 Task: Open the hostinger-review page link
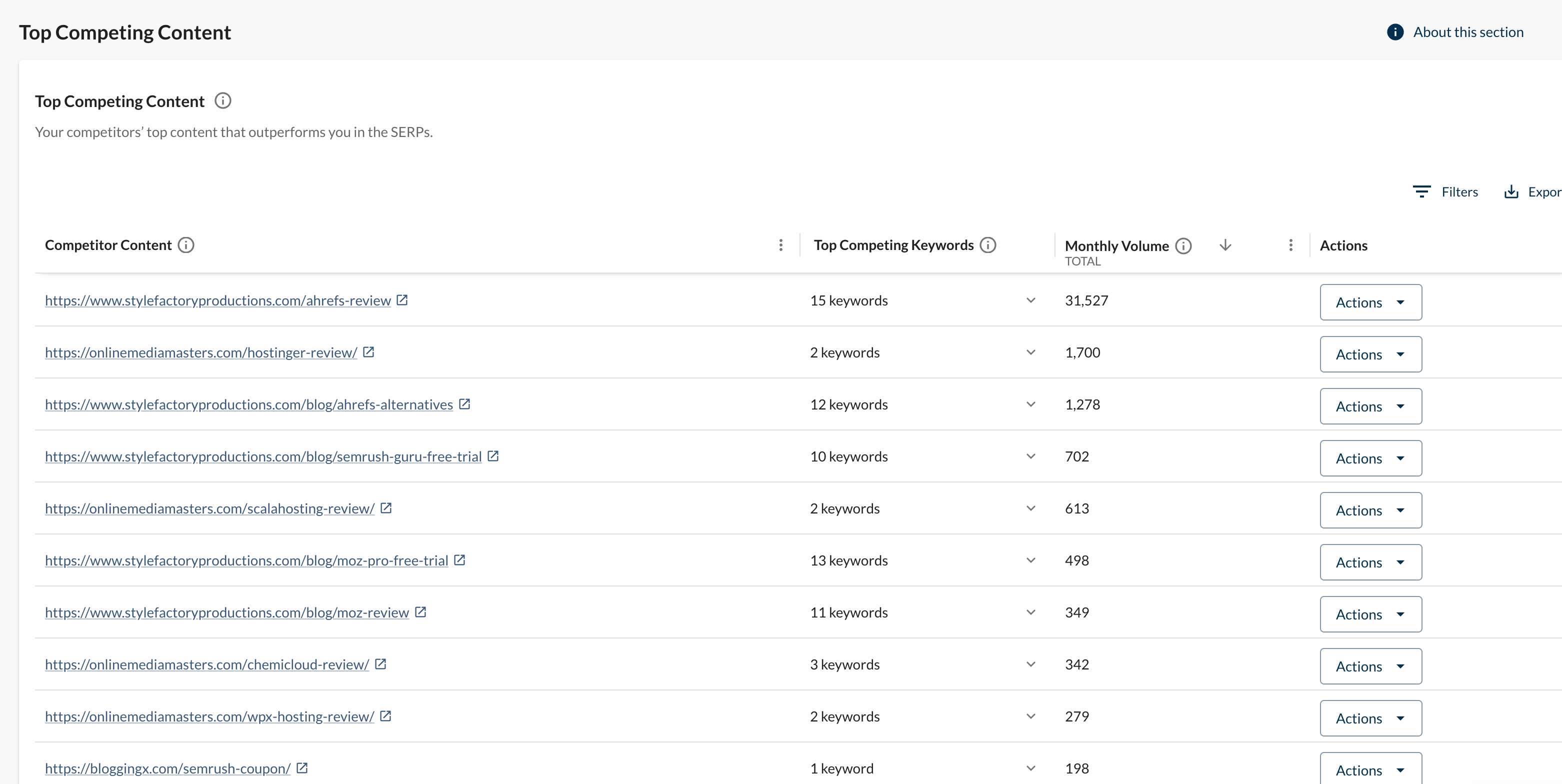click(200, 351)
